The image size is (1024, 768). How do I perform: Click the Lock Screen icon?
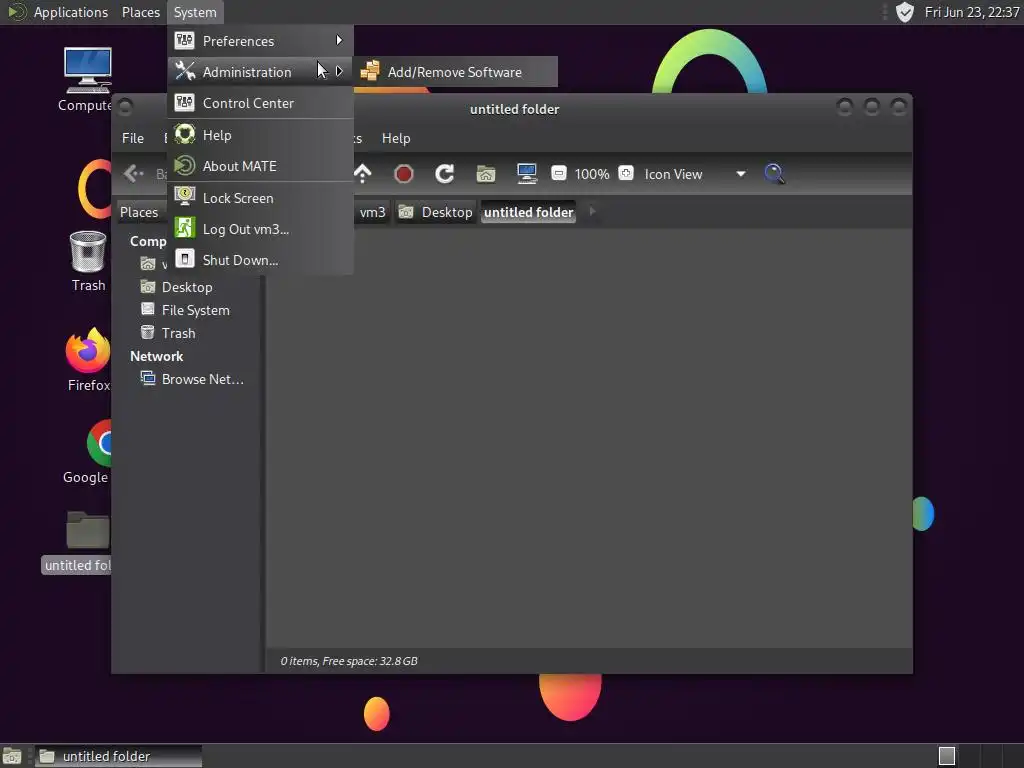click(185, 197)
